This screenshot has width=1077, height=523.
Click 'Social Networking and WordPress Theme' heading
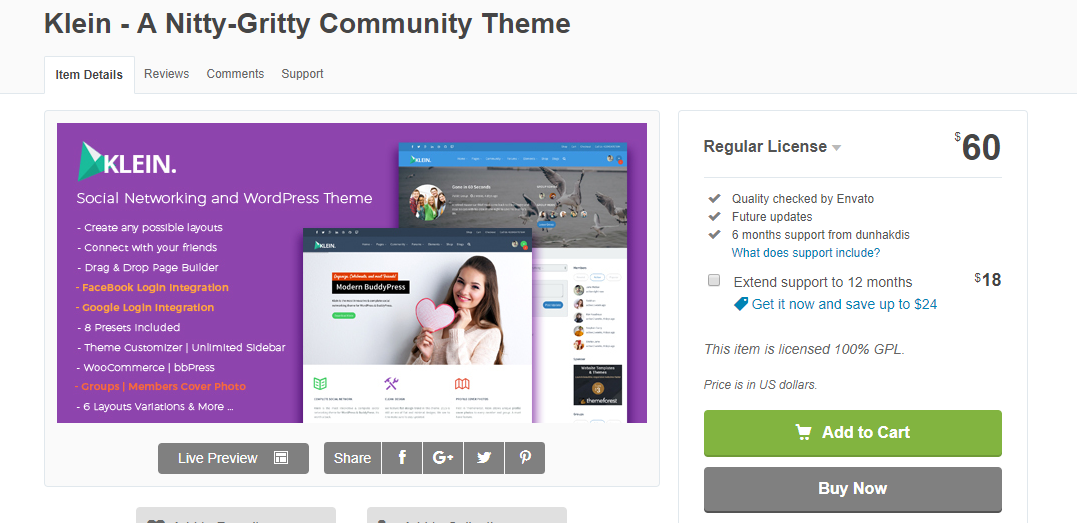(x=225, y=199)
